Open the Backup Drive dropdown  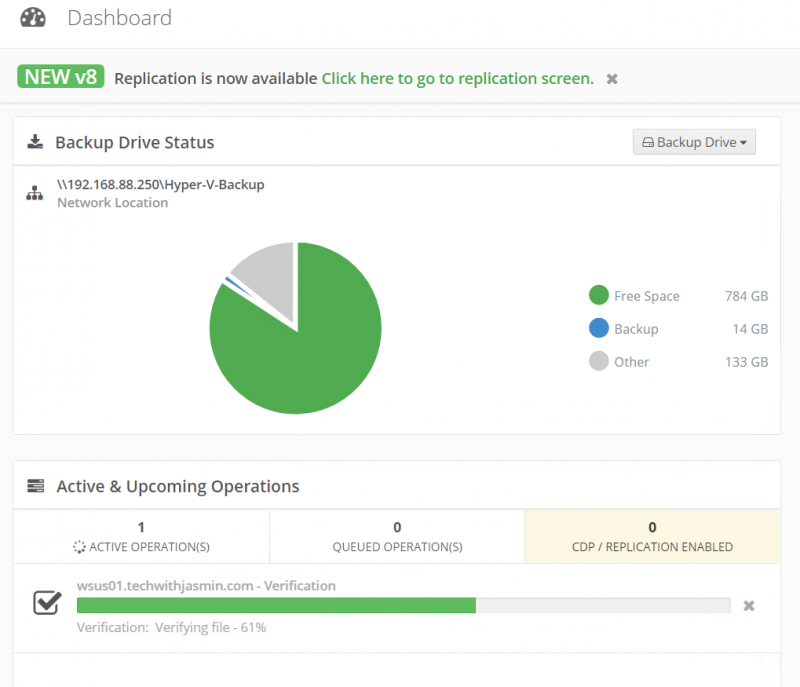click(x=694, y=142)
